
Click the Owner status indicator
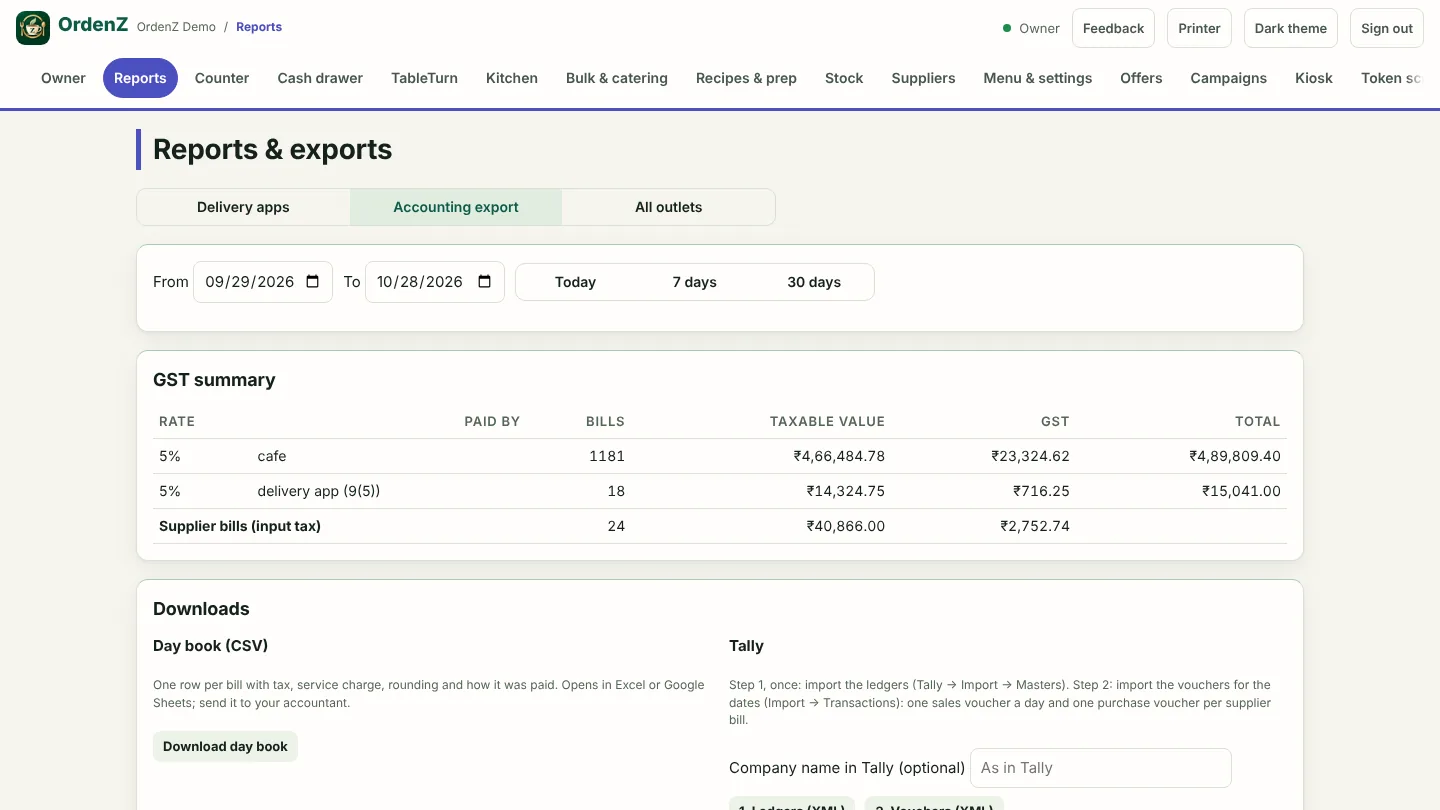1031,28
